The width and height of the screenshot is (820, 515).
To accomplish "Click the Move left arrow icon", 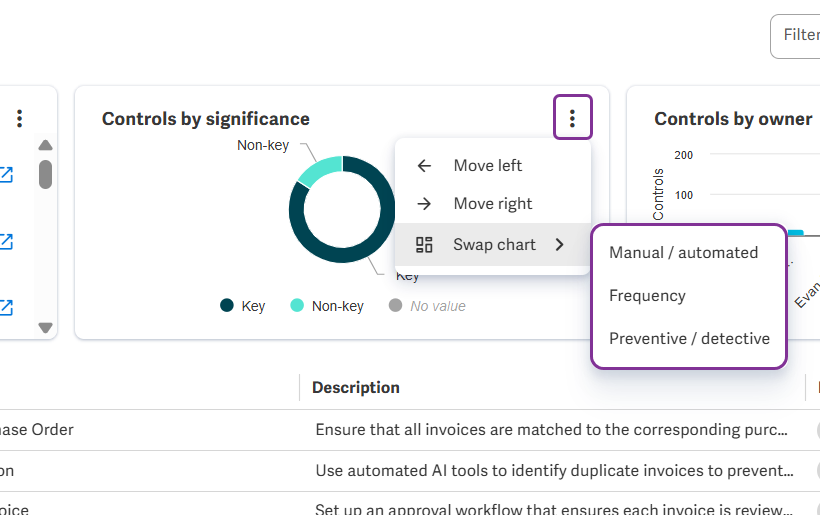I will (424, 166).
